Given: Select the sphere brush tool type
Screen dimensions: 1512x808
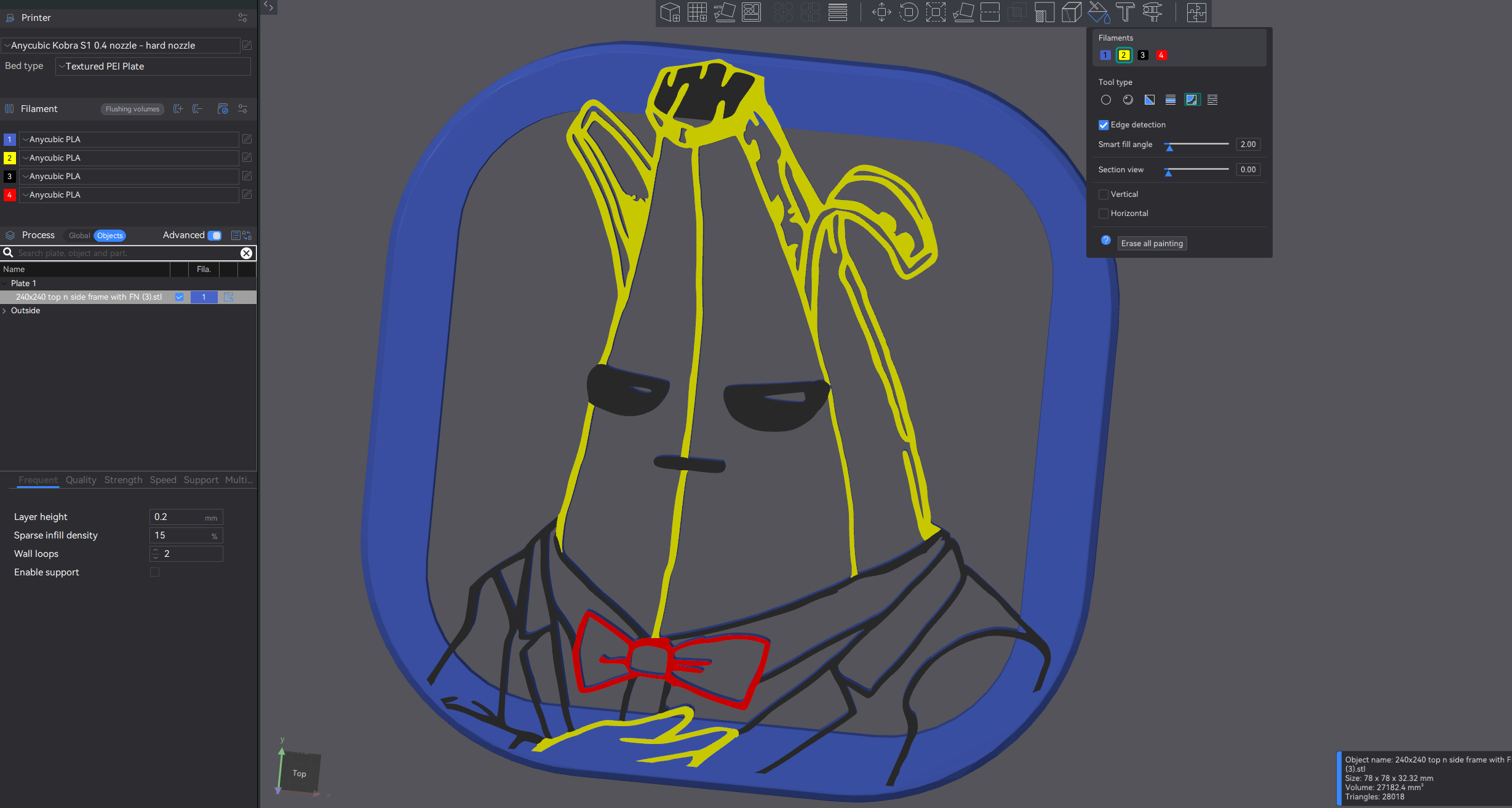Looking at the screenshot, I should pyautogui.click(x=1128, y=100).
